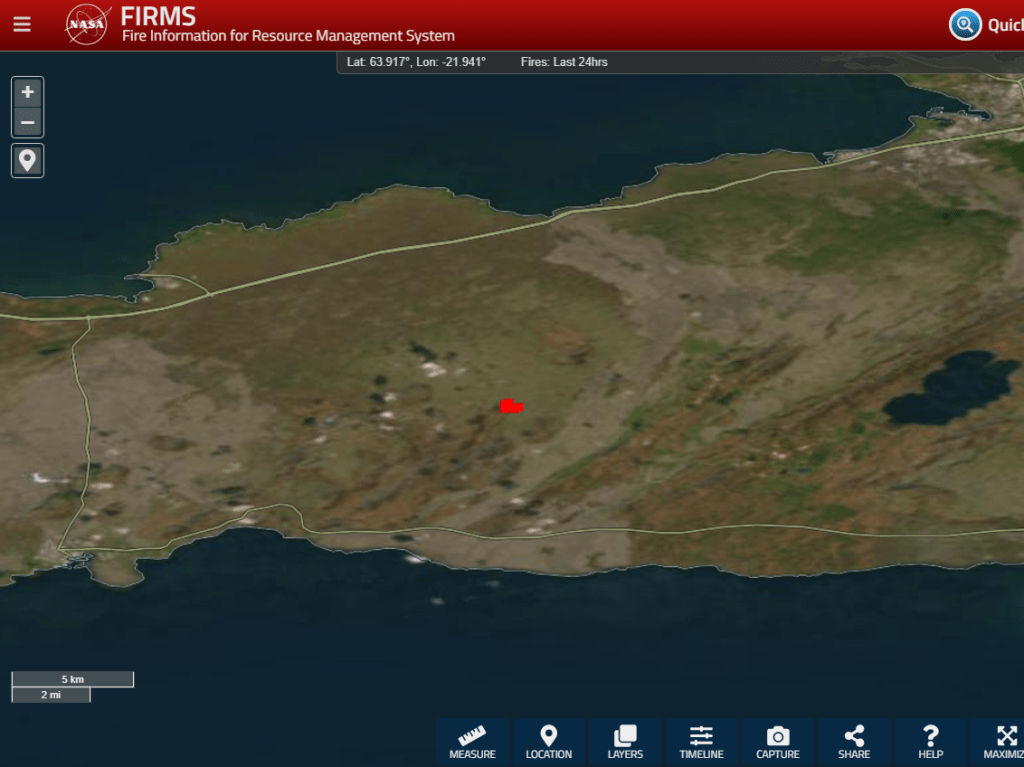Open the hamburger main menu
Viewport: 1024px width, 767px height.
[22, 24]
